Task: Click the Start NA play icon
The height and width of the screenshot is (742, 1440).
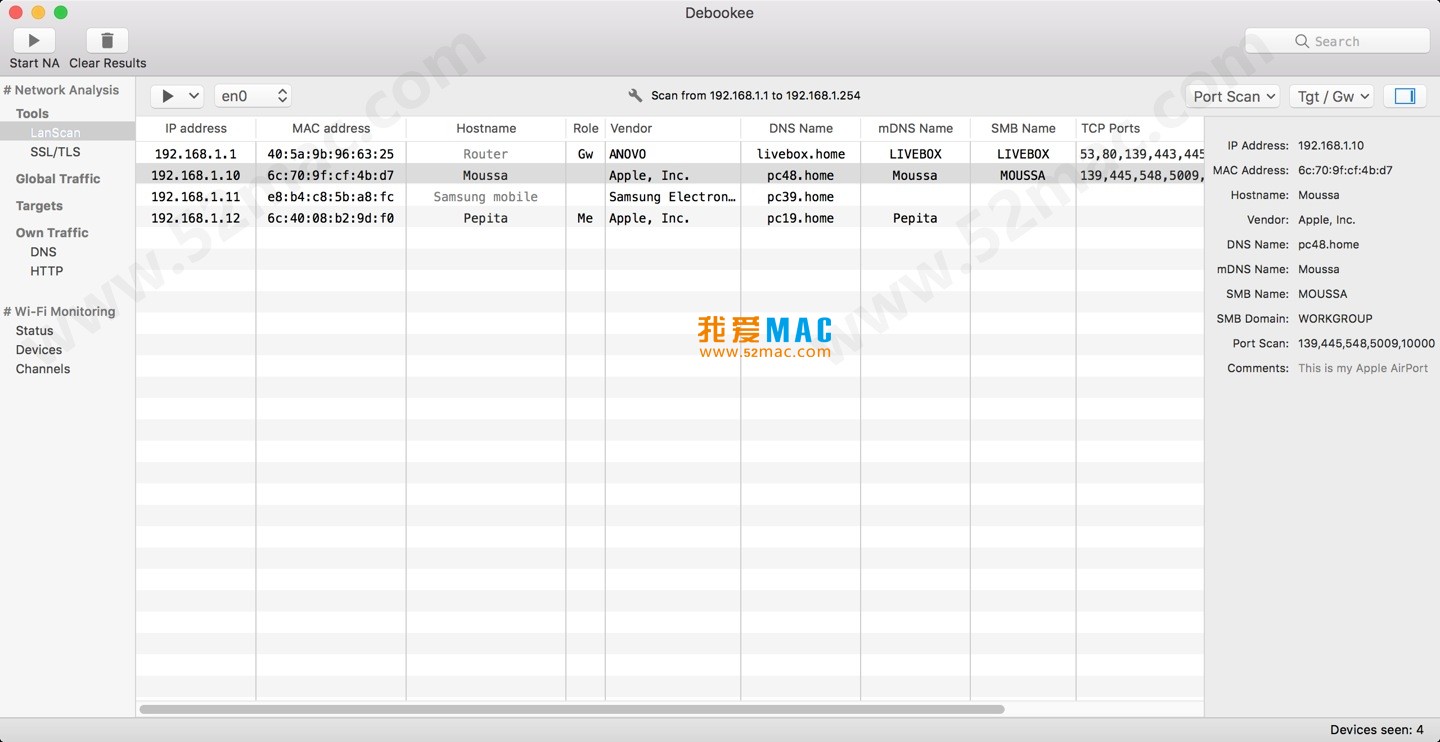Action: tap(34, 40)
